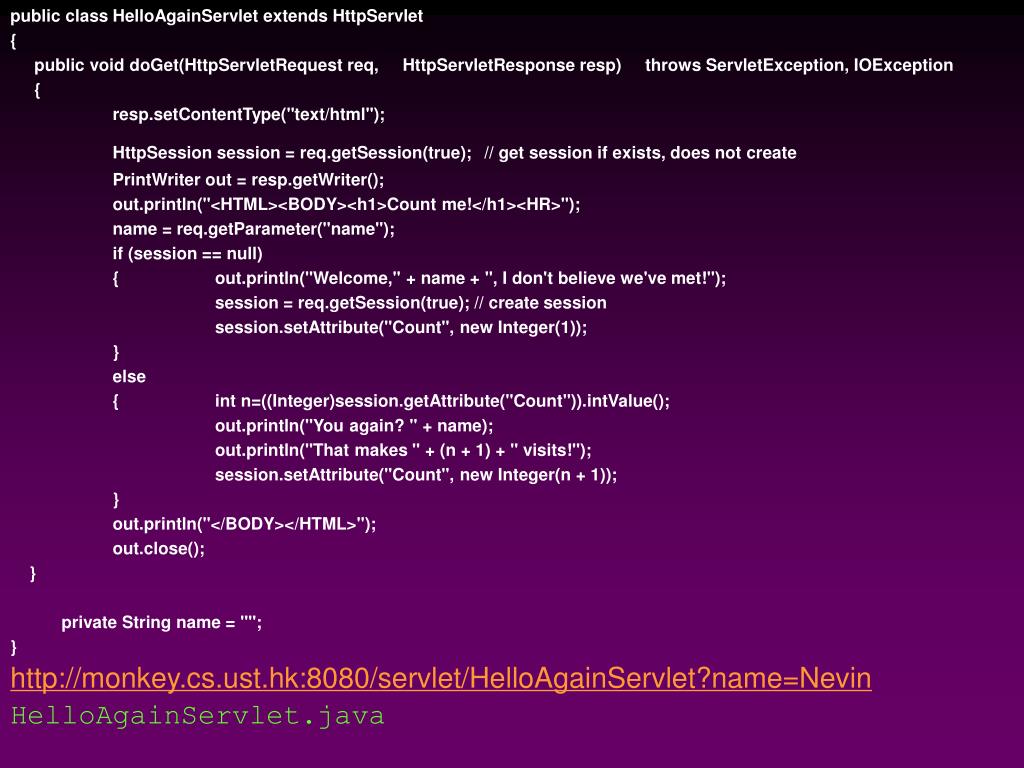
Task: Click the 'Welcome,' println statement
Action: [x=470, y=278]
